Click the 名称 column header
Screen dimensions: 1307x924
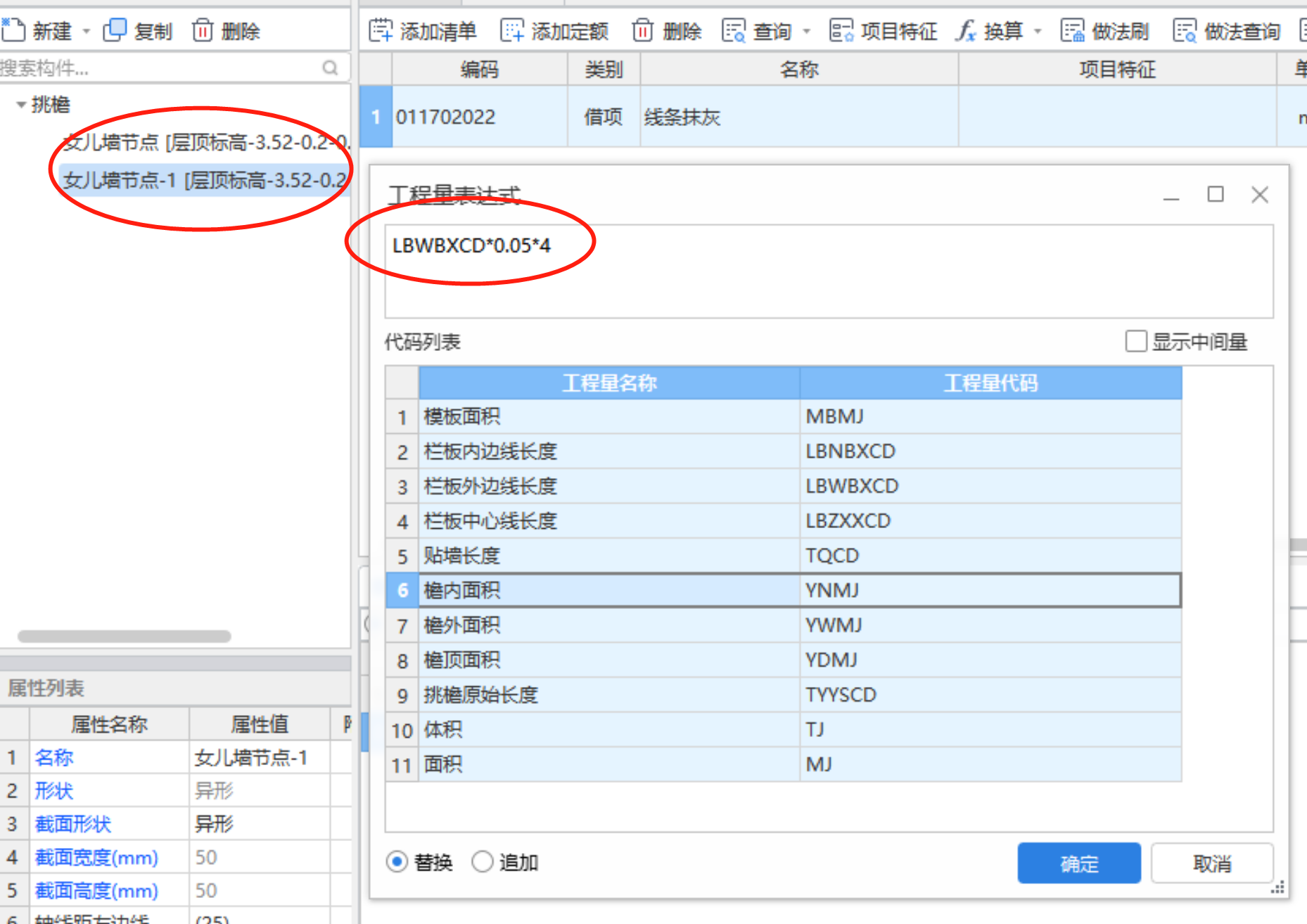click(x=799, y=70)
